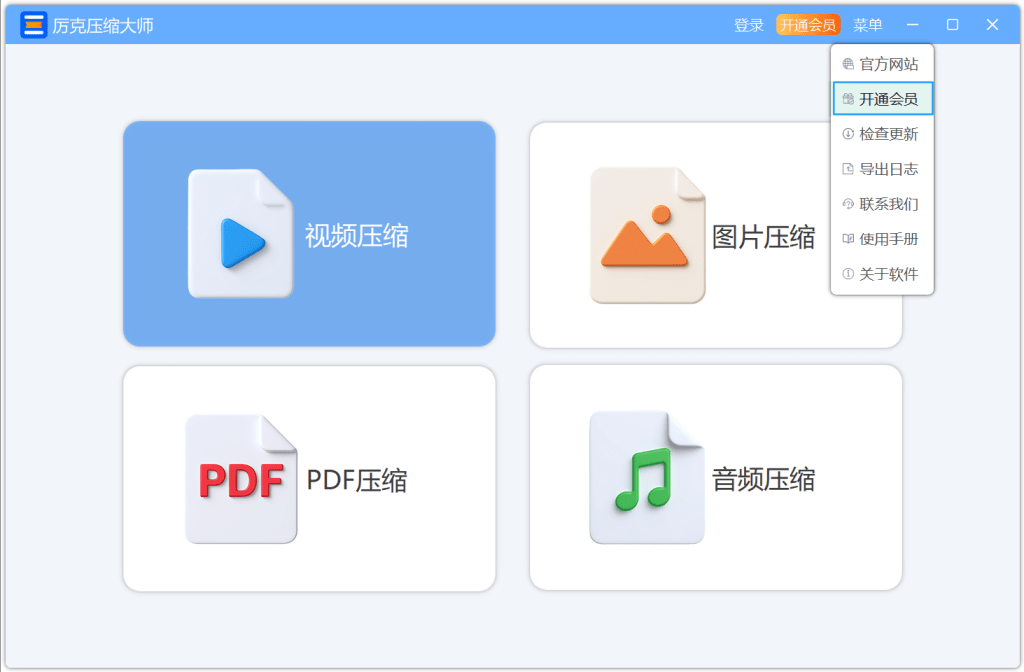Click the info icon beside 关于软件

pyautogui.click(x=848, y=274)
